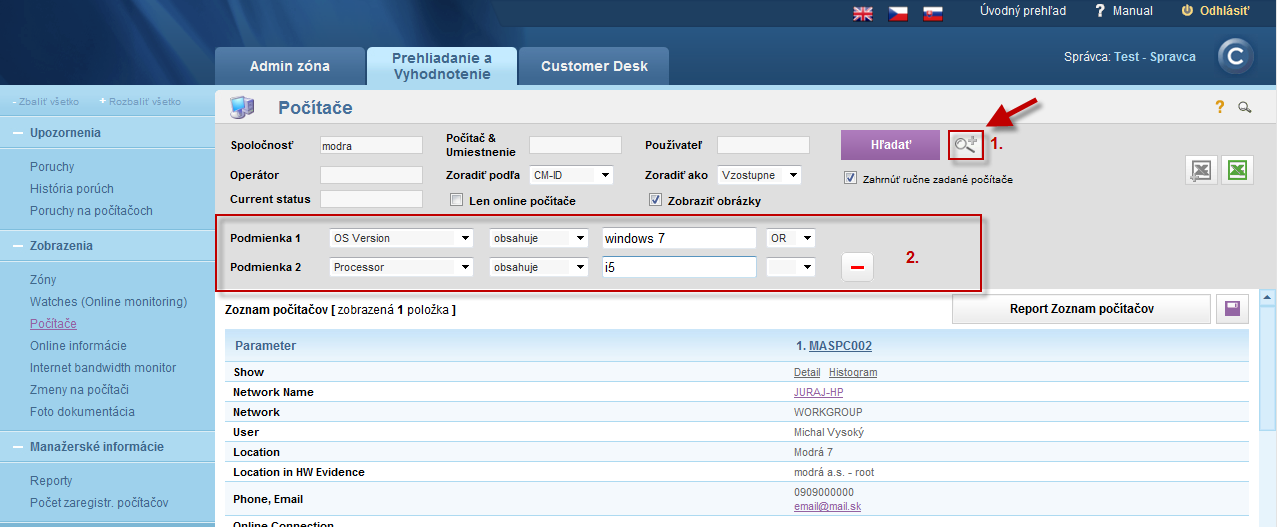Open Zoradiť podľa CM-ID dropdown
The height and width of the screenshot is (527, 1278).
coord(571,175)
